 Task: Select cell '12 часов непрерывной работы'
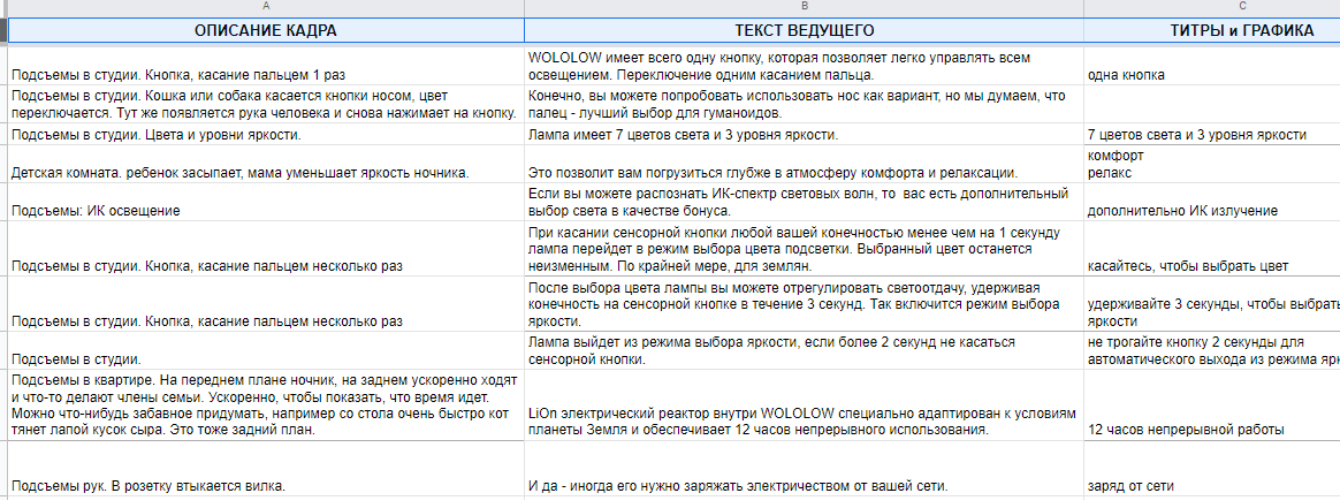(1212, 405)
